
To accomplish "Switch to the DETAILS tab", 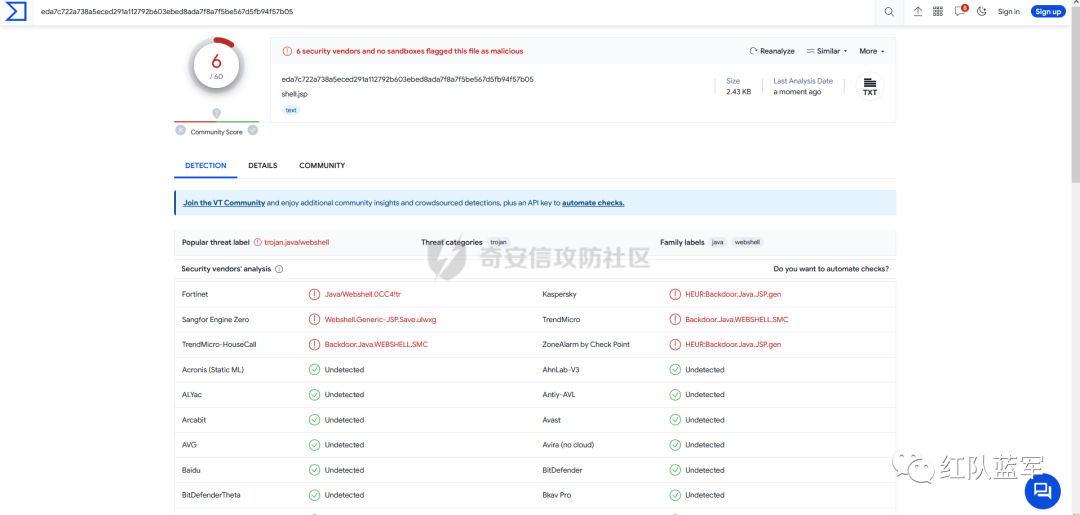I will tap(262, 166).
